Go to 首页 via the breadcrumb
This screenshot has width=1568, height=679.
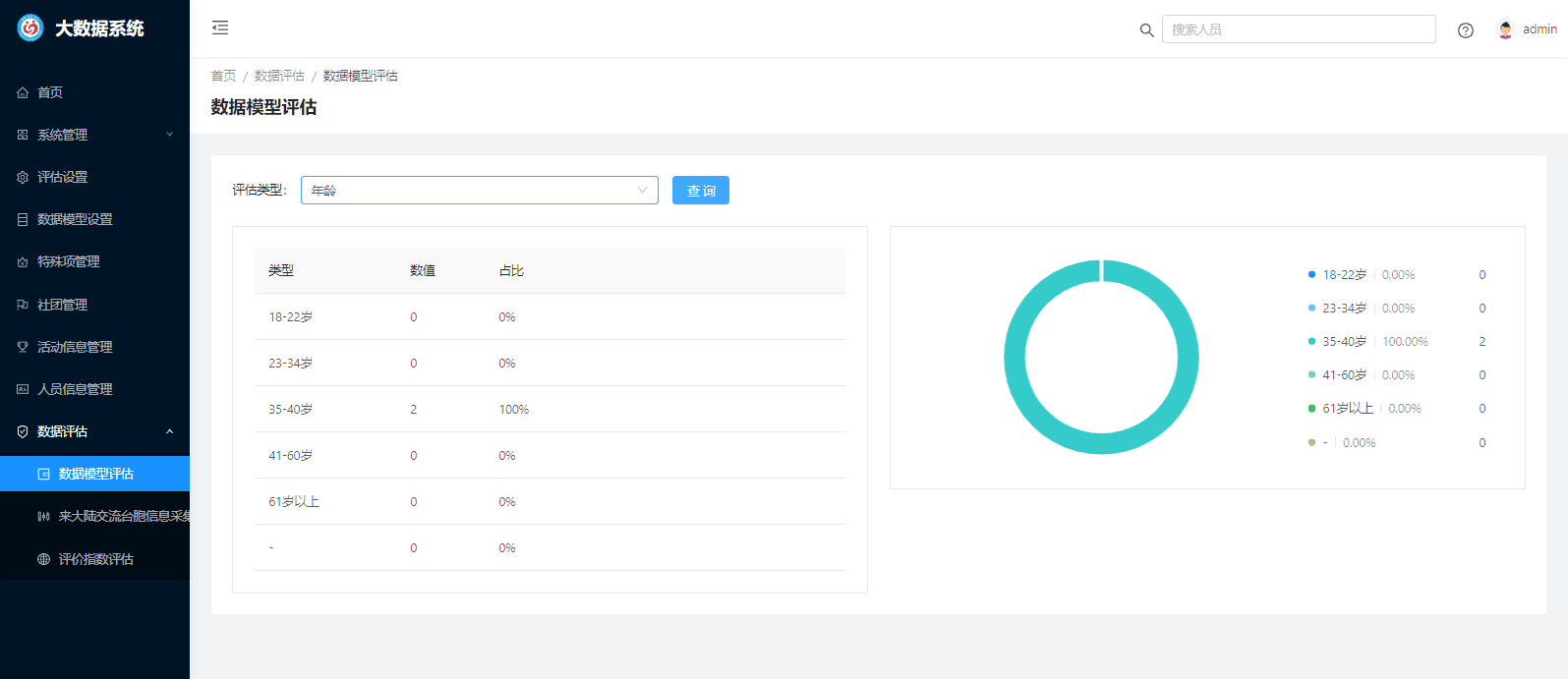223,76
